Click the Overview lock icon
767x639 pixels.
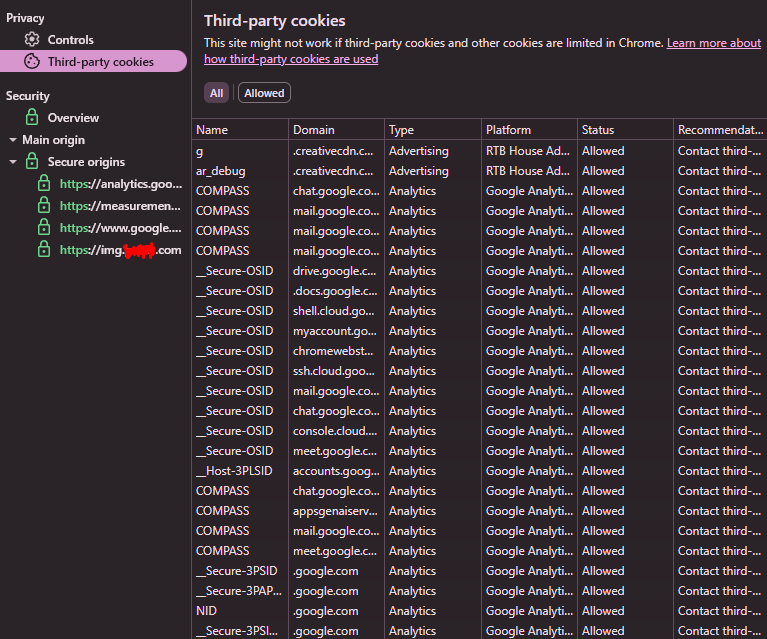point(32,117)
